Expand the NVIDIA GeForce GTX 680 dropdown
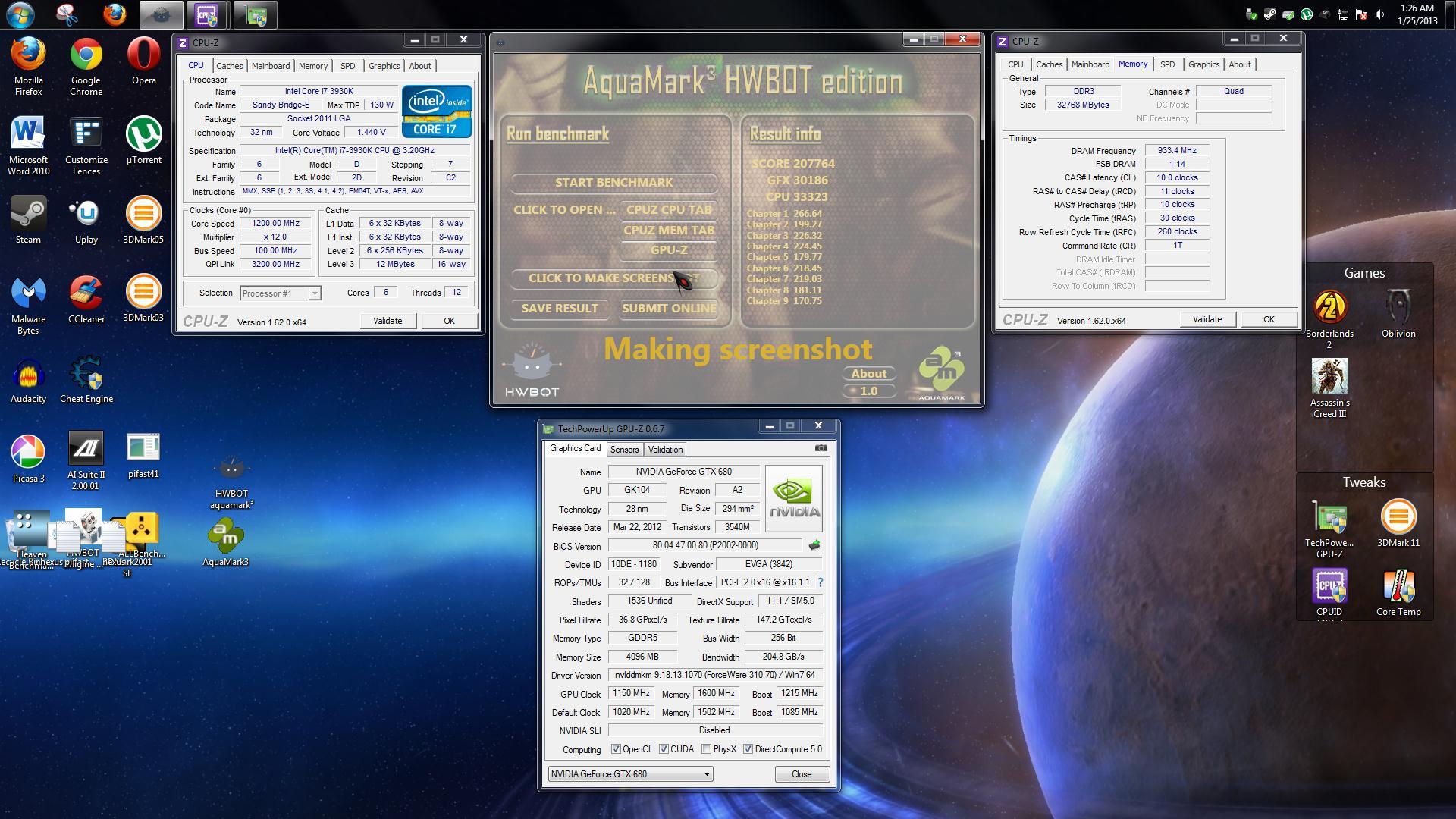 630,774
